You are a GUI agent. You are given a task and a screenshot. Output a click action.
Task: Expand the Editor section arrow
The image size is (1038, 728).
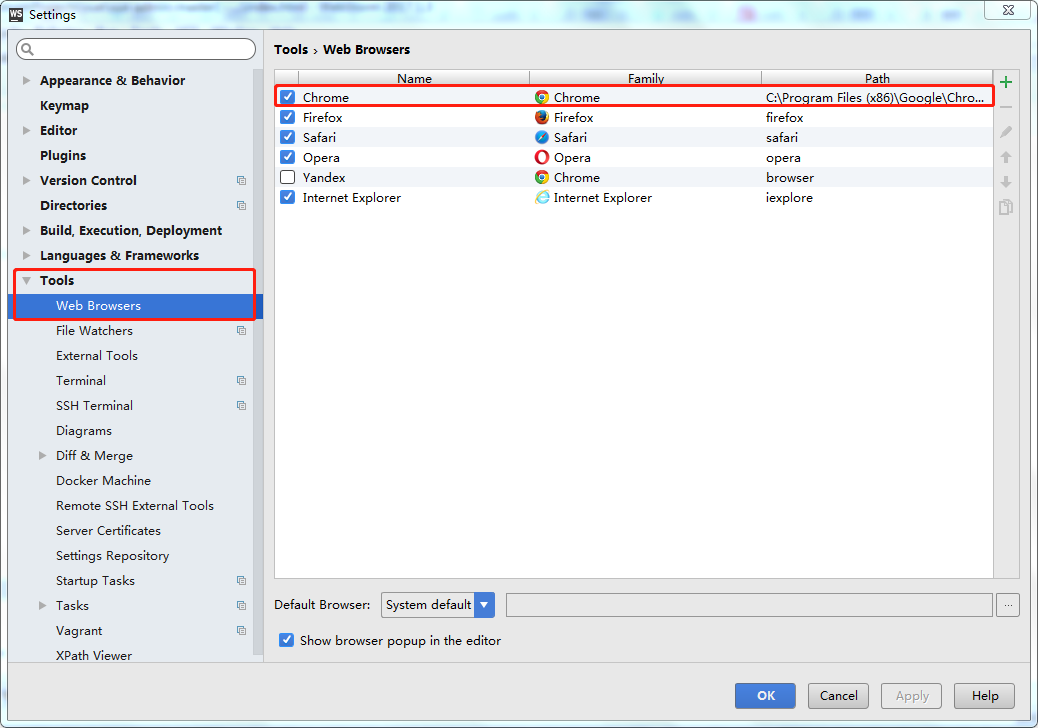(x=26, y=130)
